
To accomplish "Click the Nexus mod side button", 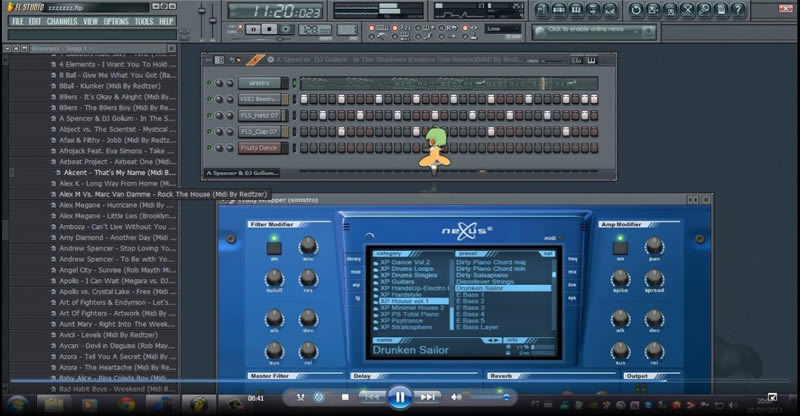I will [355, 272].
